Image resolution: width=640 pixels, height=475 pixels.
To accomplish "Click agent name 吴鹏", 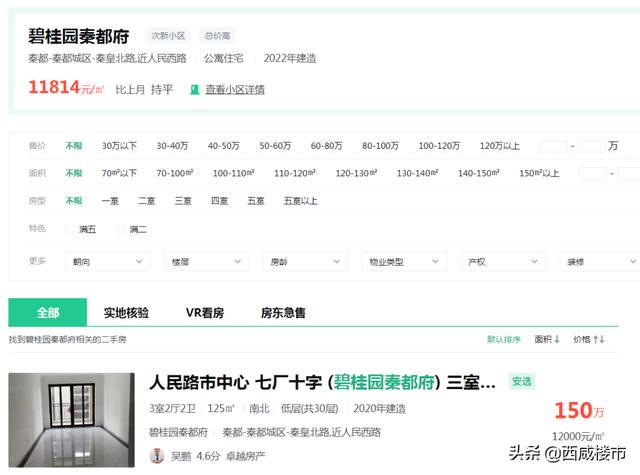I will (x=181, y=456).
